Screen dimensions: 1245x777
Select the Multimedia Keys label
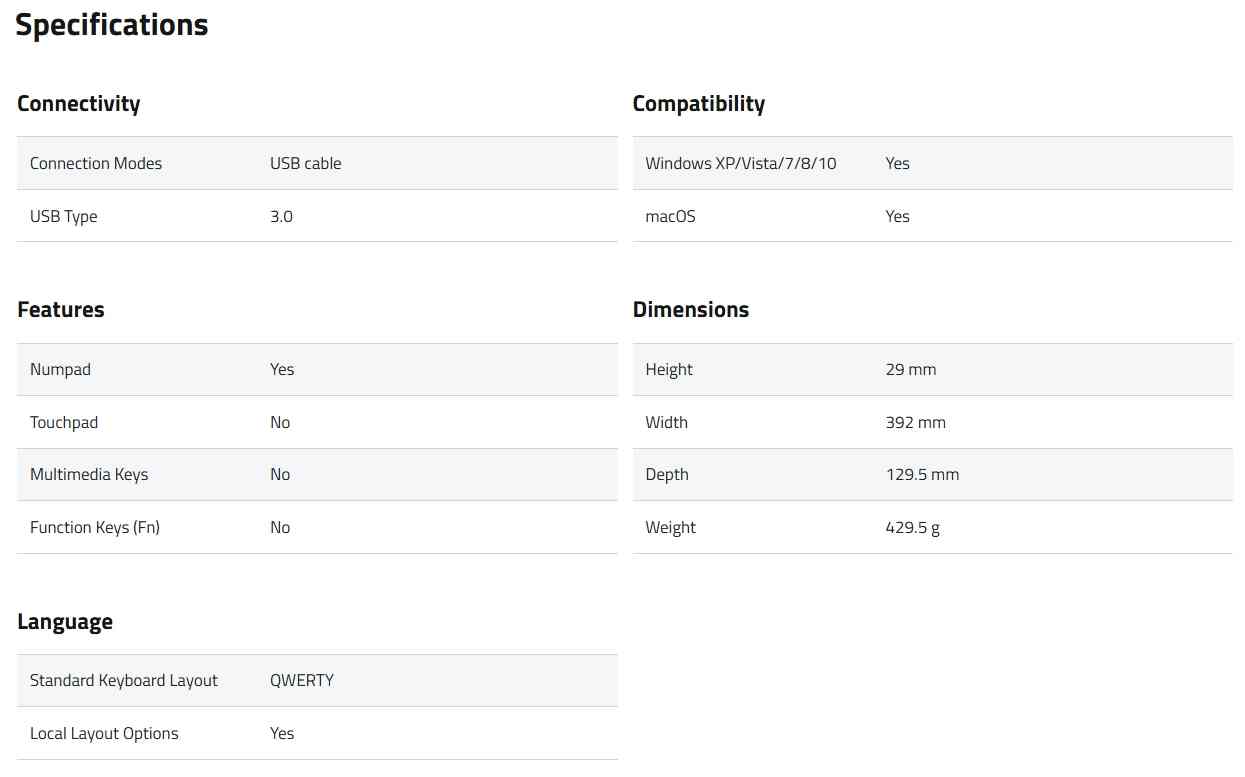pos(89,474)
